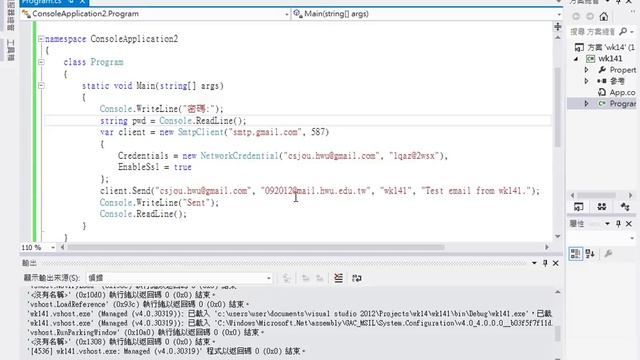
Task: Click the editor horizontal scrollbar thumb
Action: [256, 247]
